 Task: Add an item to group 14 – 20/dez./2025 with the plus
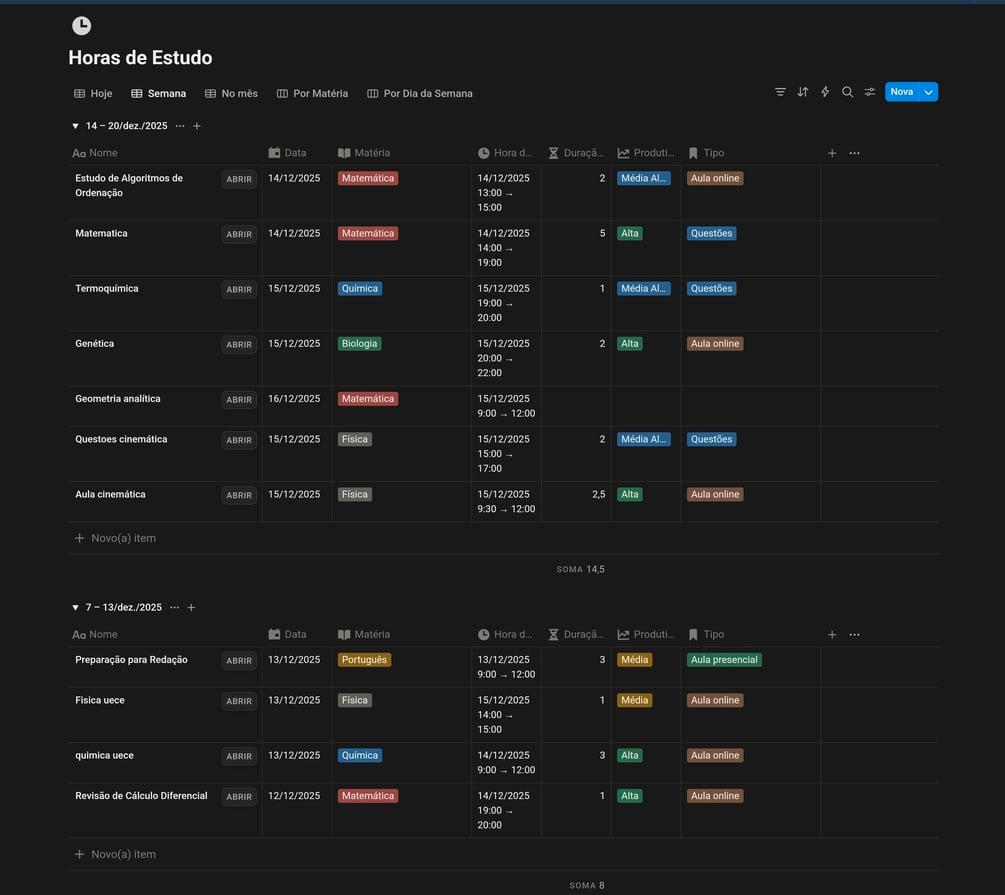[x=197, y=126]
